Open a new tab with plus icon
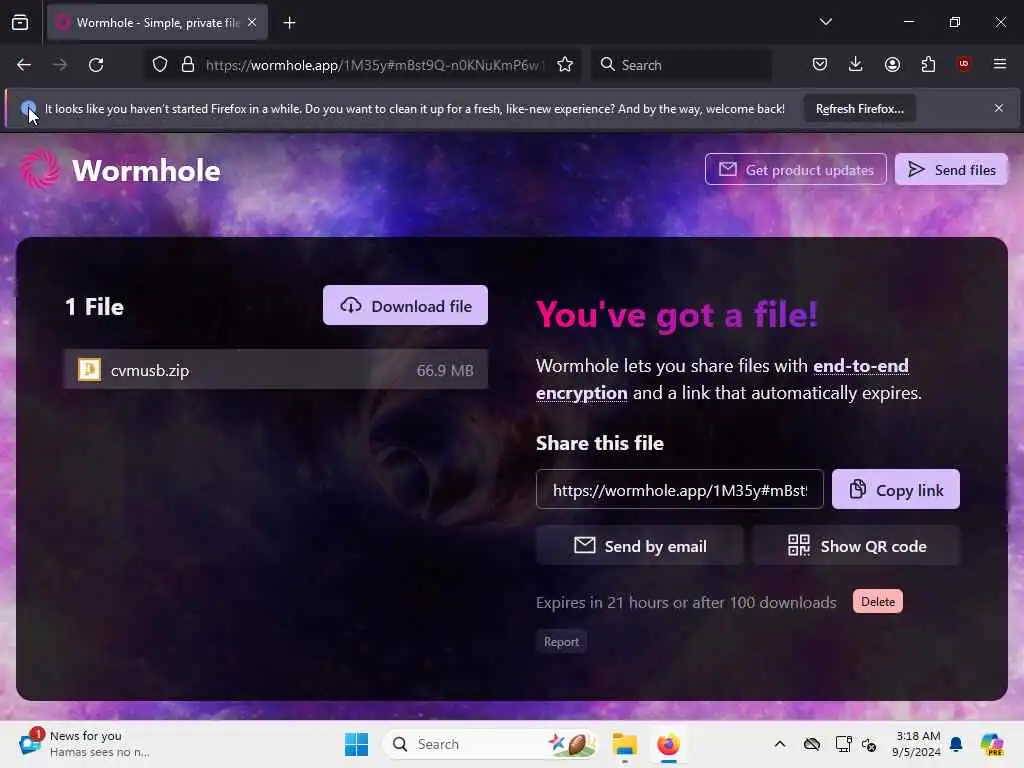The width and height of the screenshot is (1024, 768). [289, 23]
